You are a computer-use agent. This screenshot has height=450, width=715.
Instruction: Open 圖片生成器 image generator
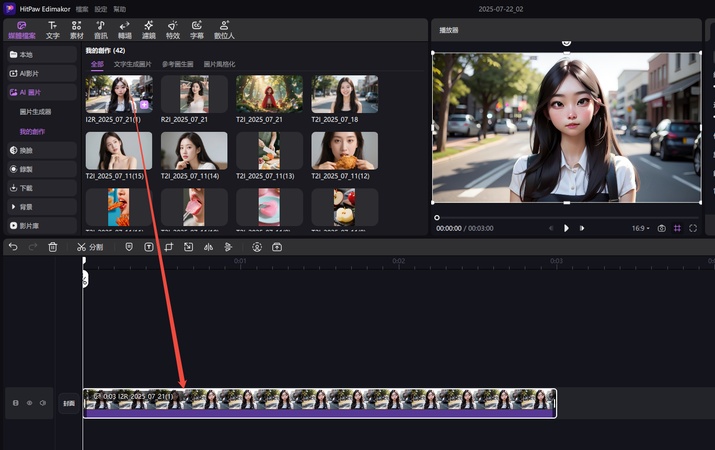point(36,112)
